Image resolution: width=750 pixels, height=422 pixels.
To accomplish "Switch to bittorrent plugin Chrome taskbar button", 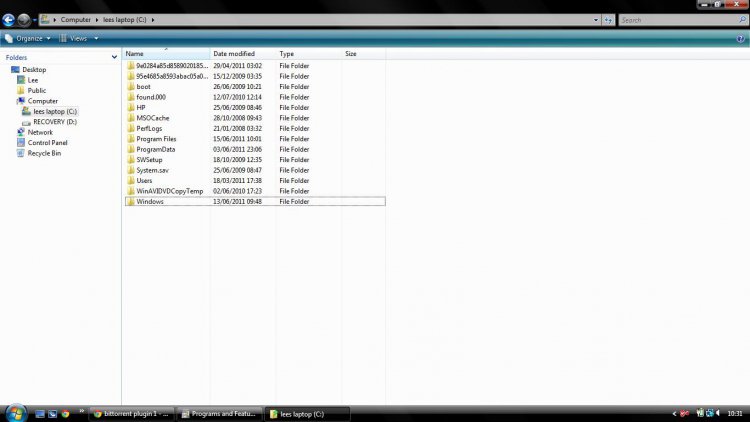I will tap(131, 414).
